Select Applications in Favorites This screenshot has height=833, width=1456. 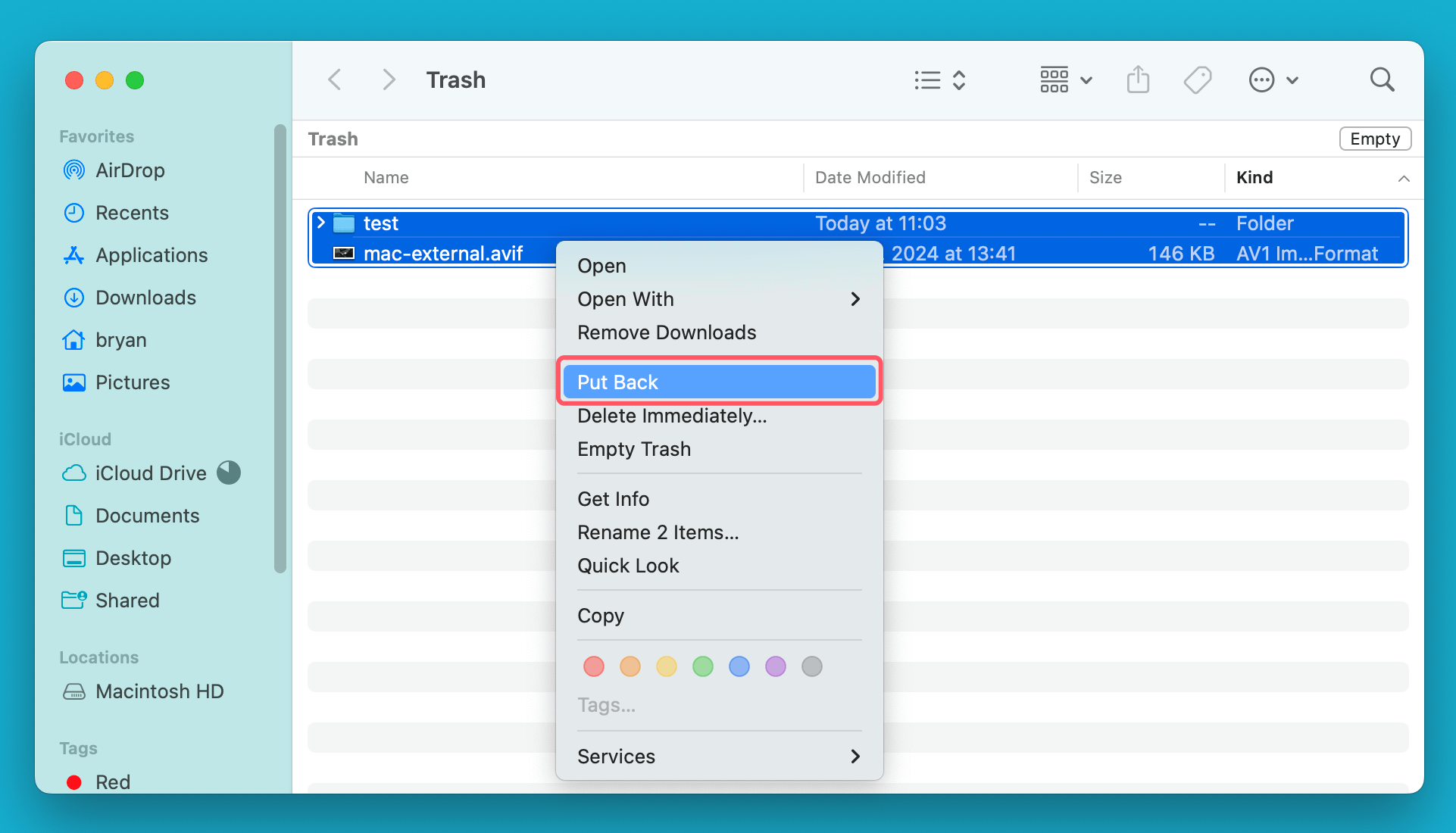pyautogui.click(x=151, y=255)
